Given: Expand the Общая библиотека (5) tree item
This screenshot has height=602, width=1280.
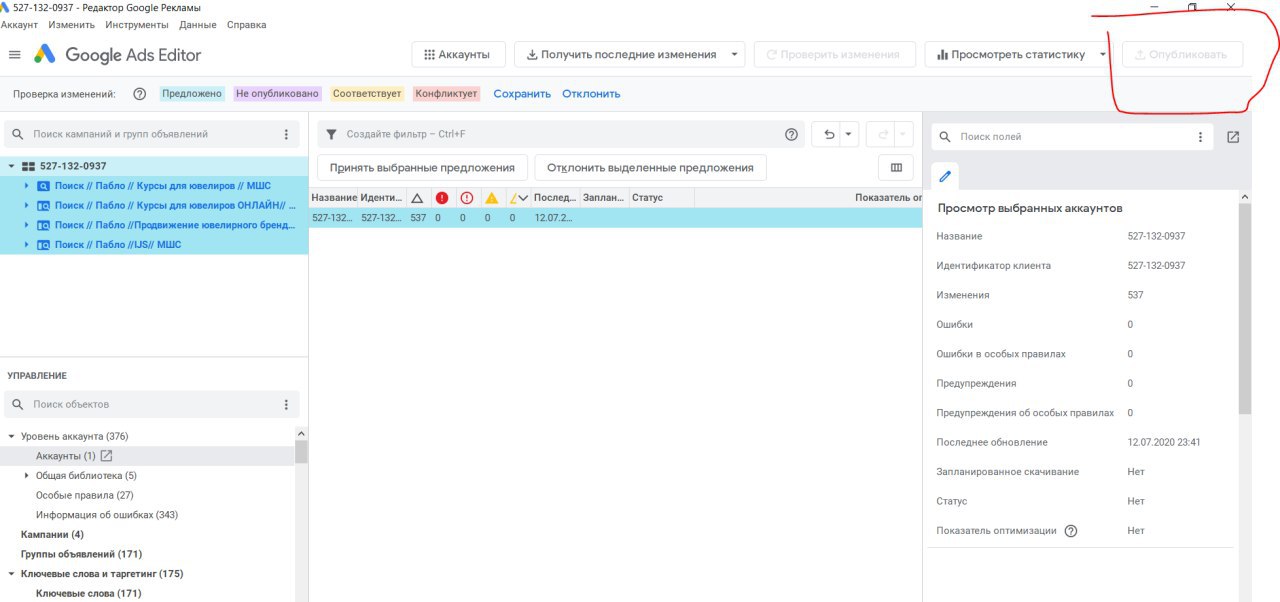Looking at the screenshot, I should click(27, 476).
